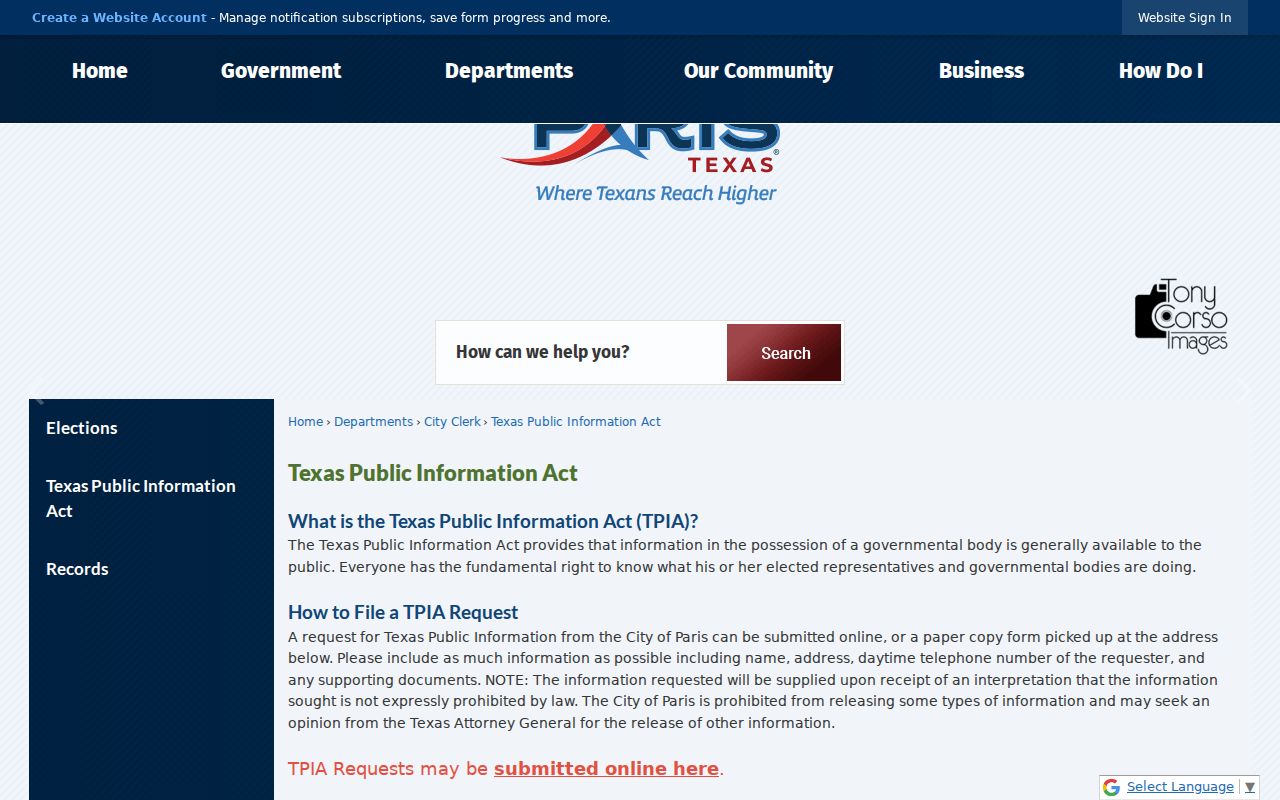The height and width of the screenshot is (800, 1280).
Task: Click Texas Public Information Act breadcrumb
Action: point(576,422)
